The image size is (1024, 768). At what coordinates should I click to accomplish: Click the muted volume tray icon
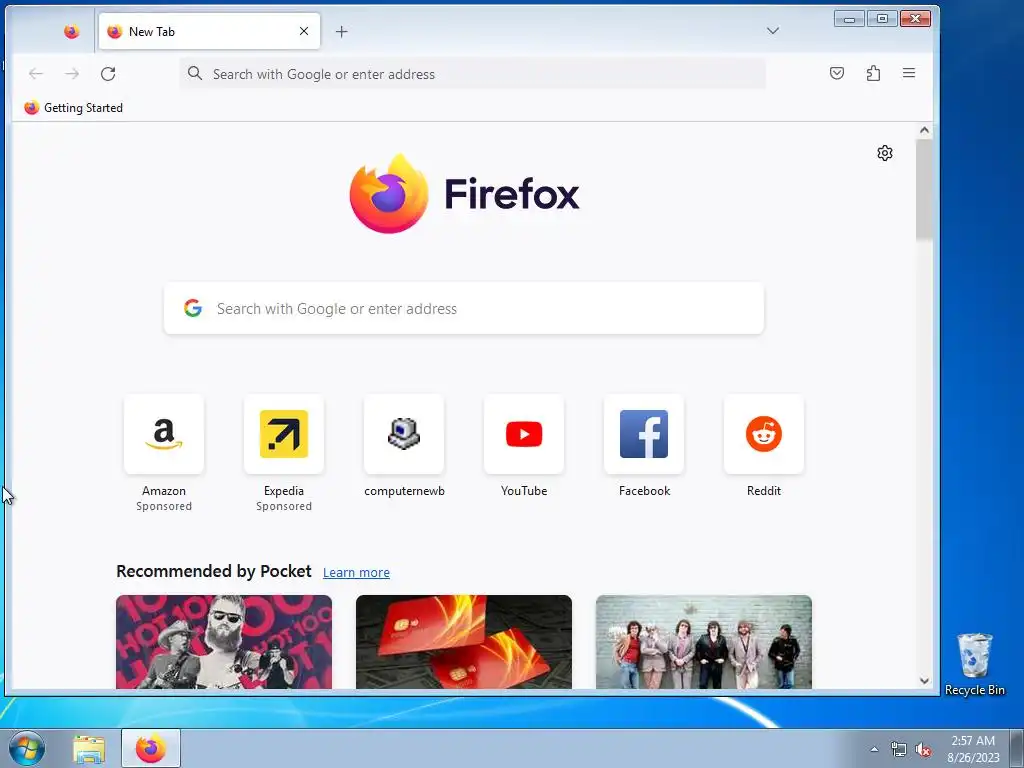pyautogui.click(x=923, y=750)
